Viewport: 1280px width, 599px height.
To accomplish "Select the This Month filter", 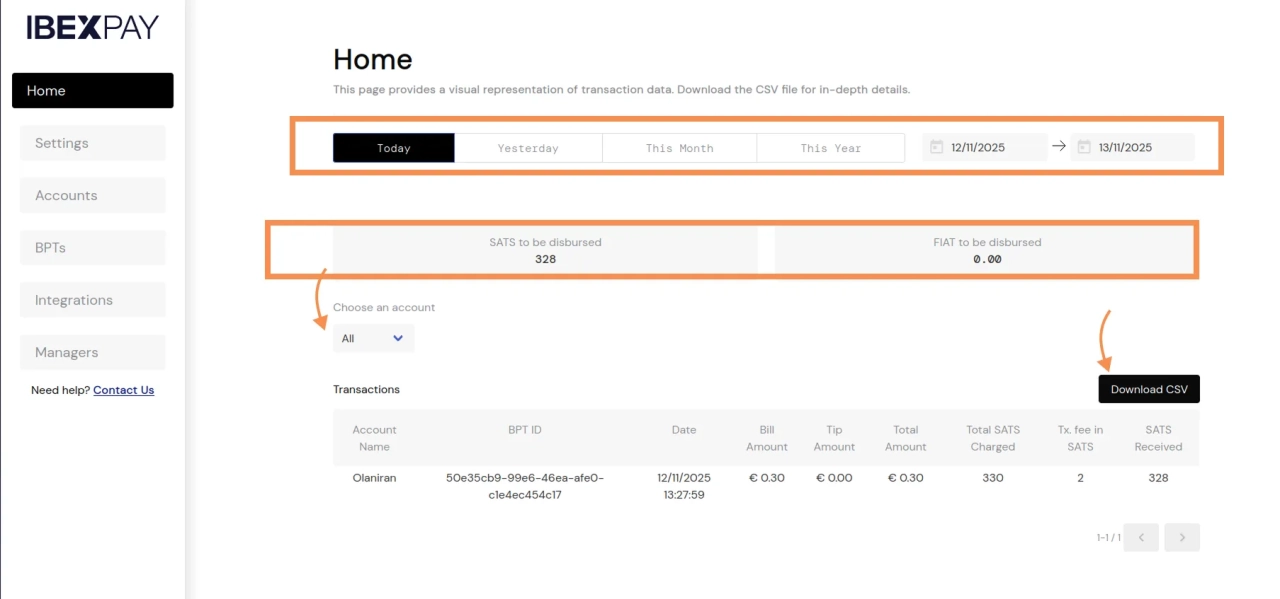I will 679,148.
